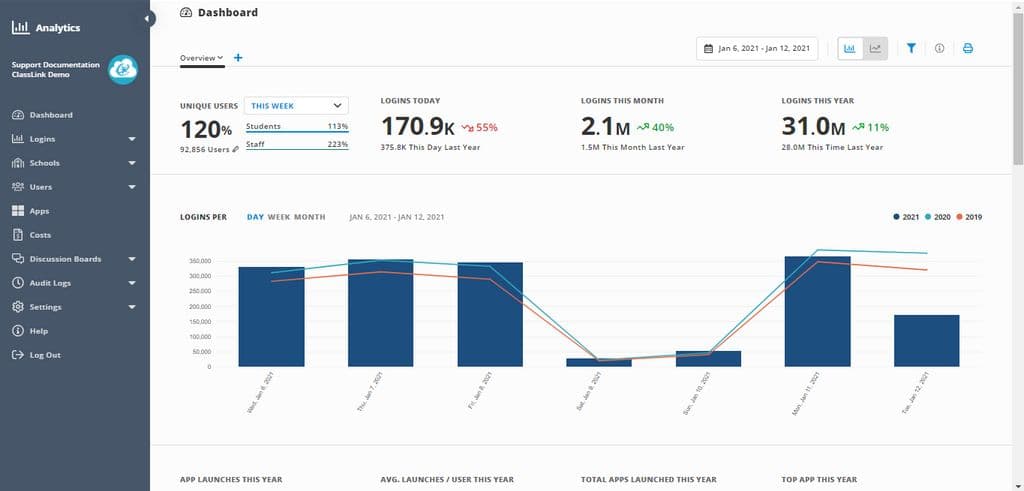Switch to line chart view
Viewport: 1024px width, 491px height.
click(x=875, y=48)
